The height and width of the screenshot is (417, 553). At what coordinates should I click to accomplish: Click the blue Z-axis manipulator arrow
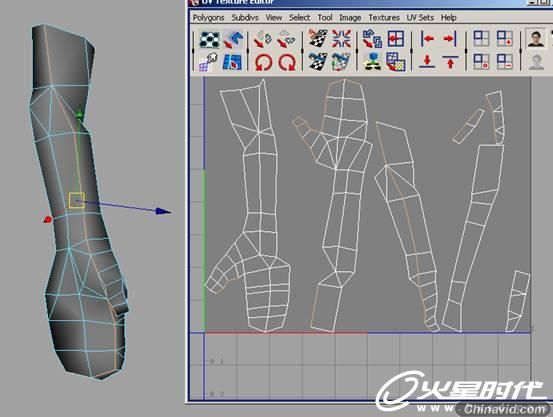[x=163, y=211]
